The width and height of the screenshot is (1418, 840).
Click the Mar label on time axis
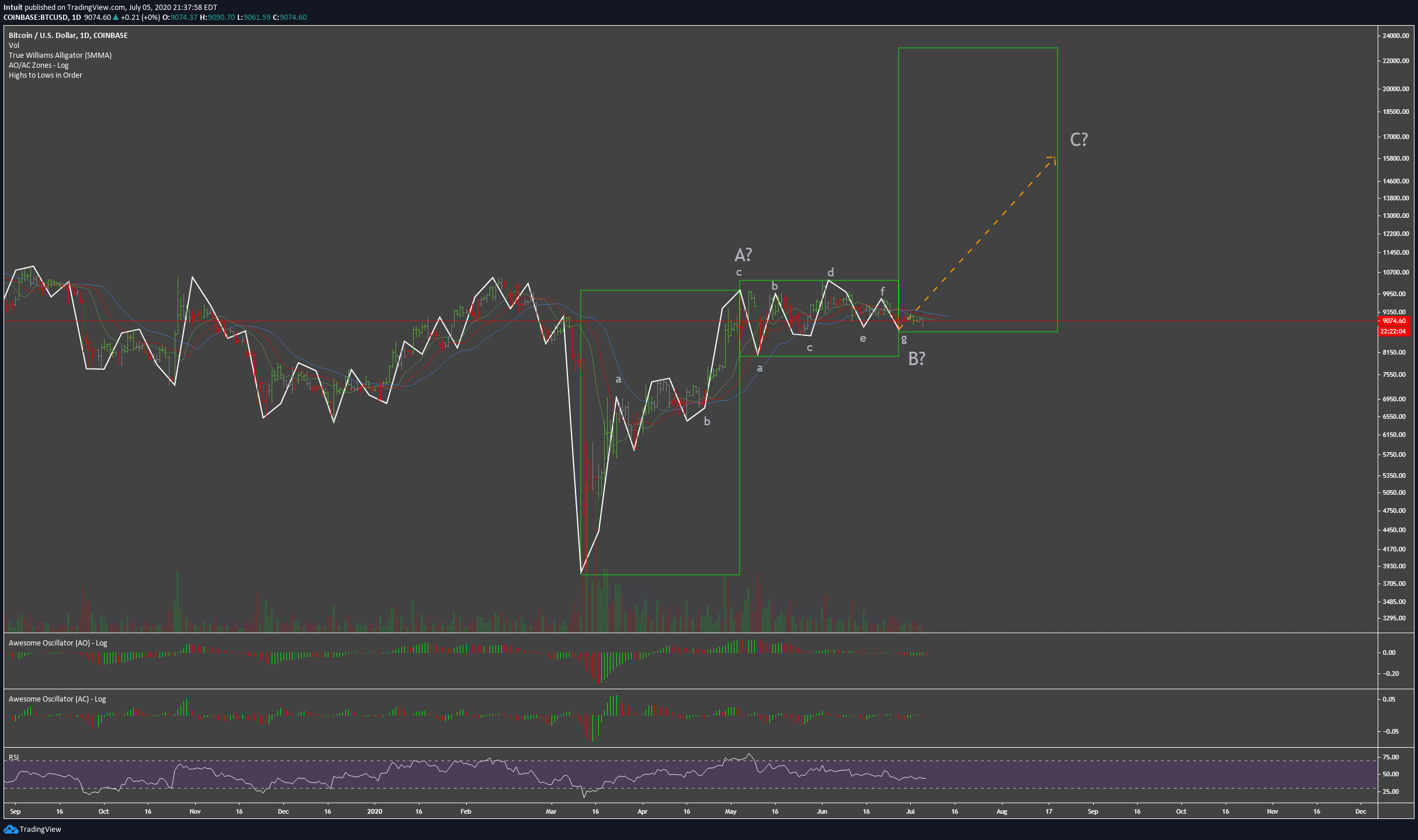[x=551, y=811]
